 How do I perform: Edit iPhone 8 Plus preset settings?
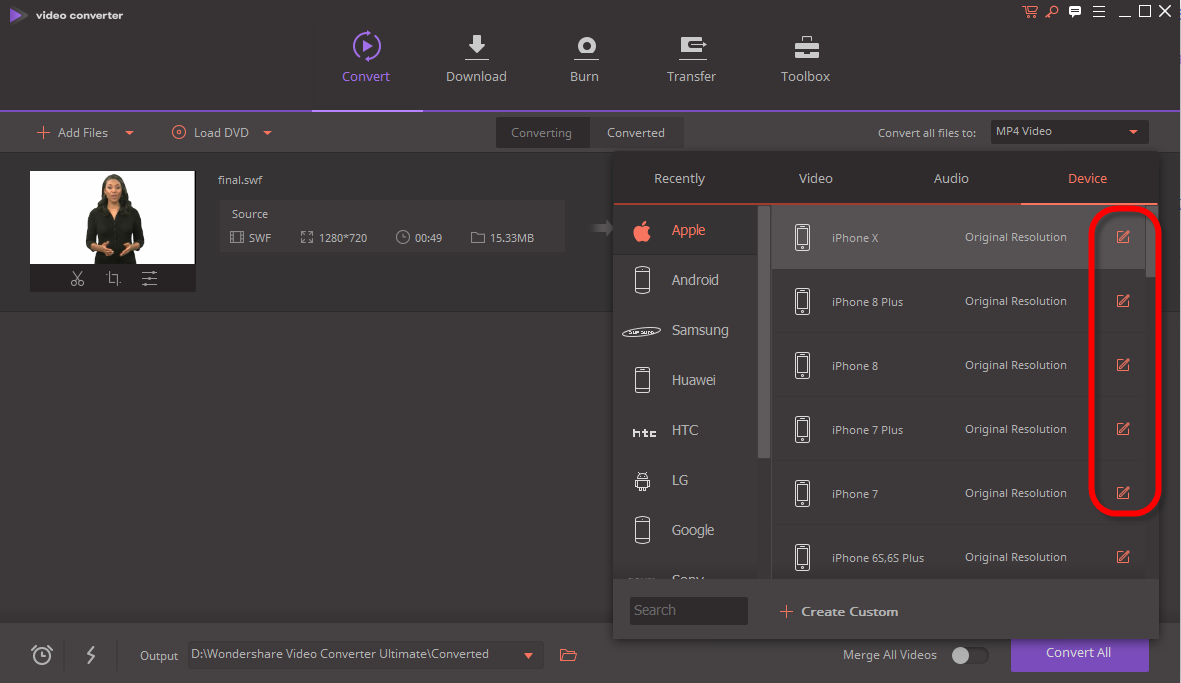coord(1123,301)
